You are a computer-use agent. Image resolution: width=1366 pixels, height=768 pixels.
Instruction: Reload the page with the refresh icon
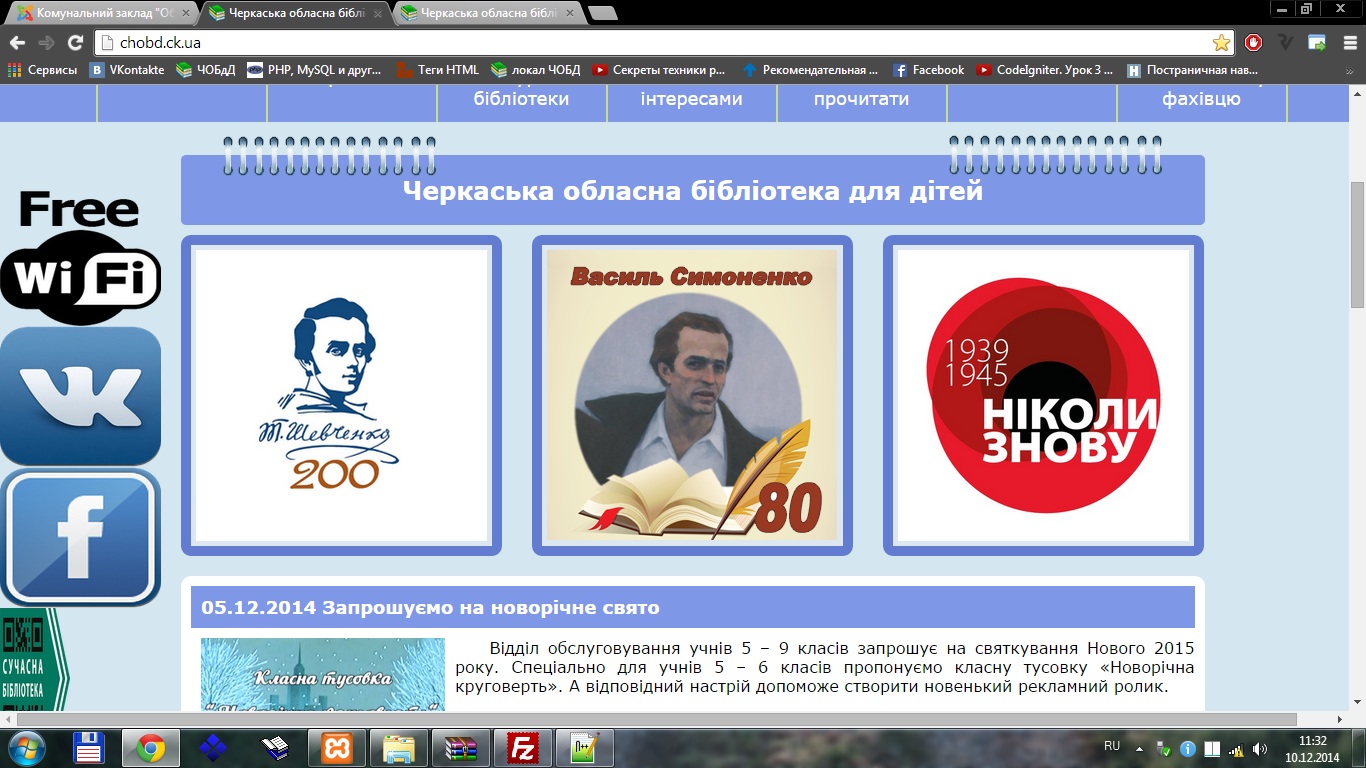(x=75, y=43)
